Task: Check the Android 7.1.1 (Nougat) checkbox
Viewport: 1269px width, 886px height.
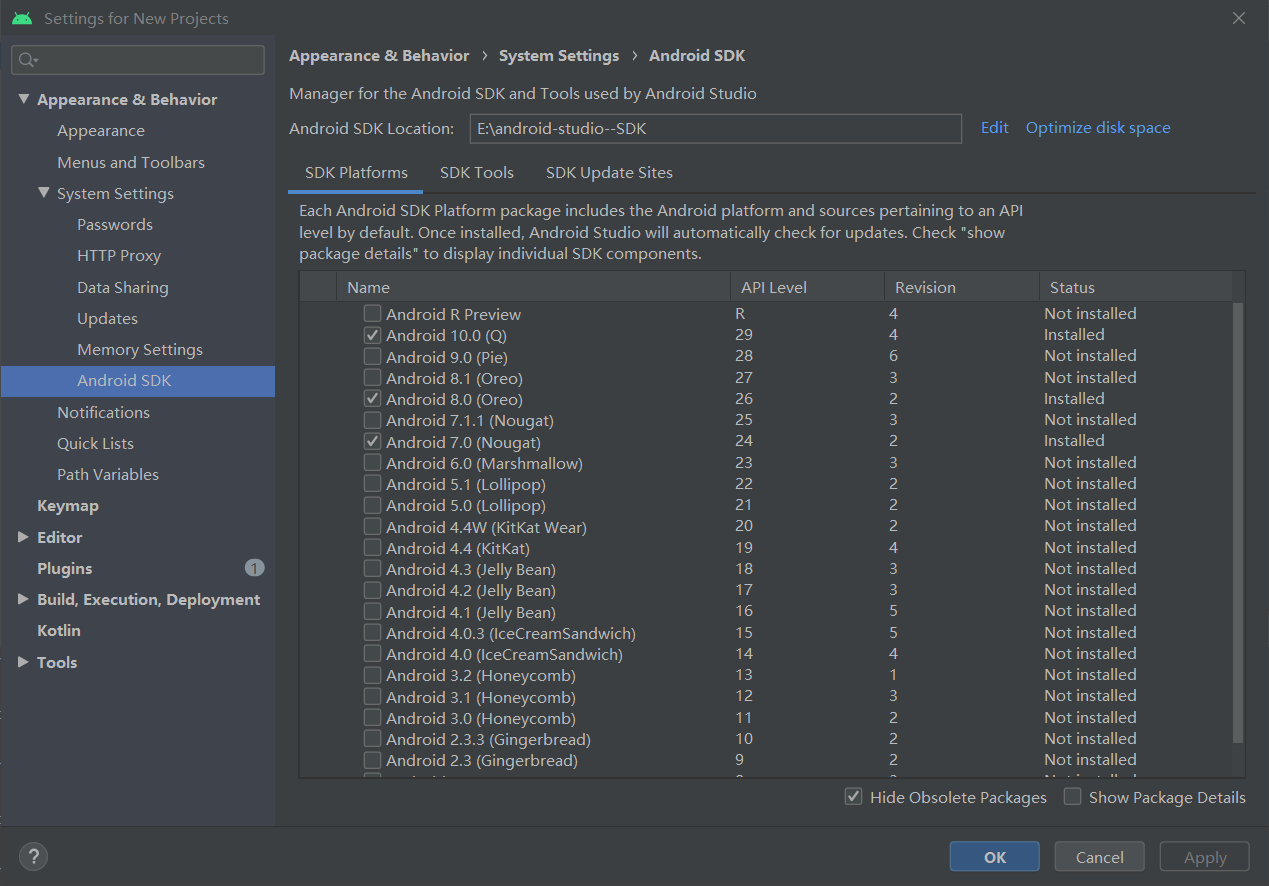Action: (x=372, y=420)
